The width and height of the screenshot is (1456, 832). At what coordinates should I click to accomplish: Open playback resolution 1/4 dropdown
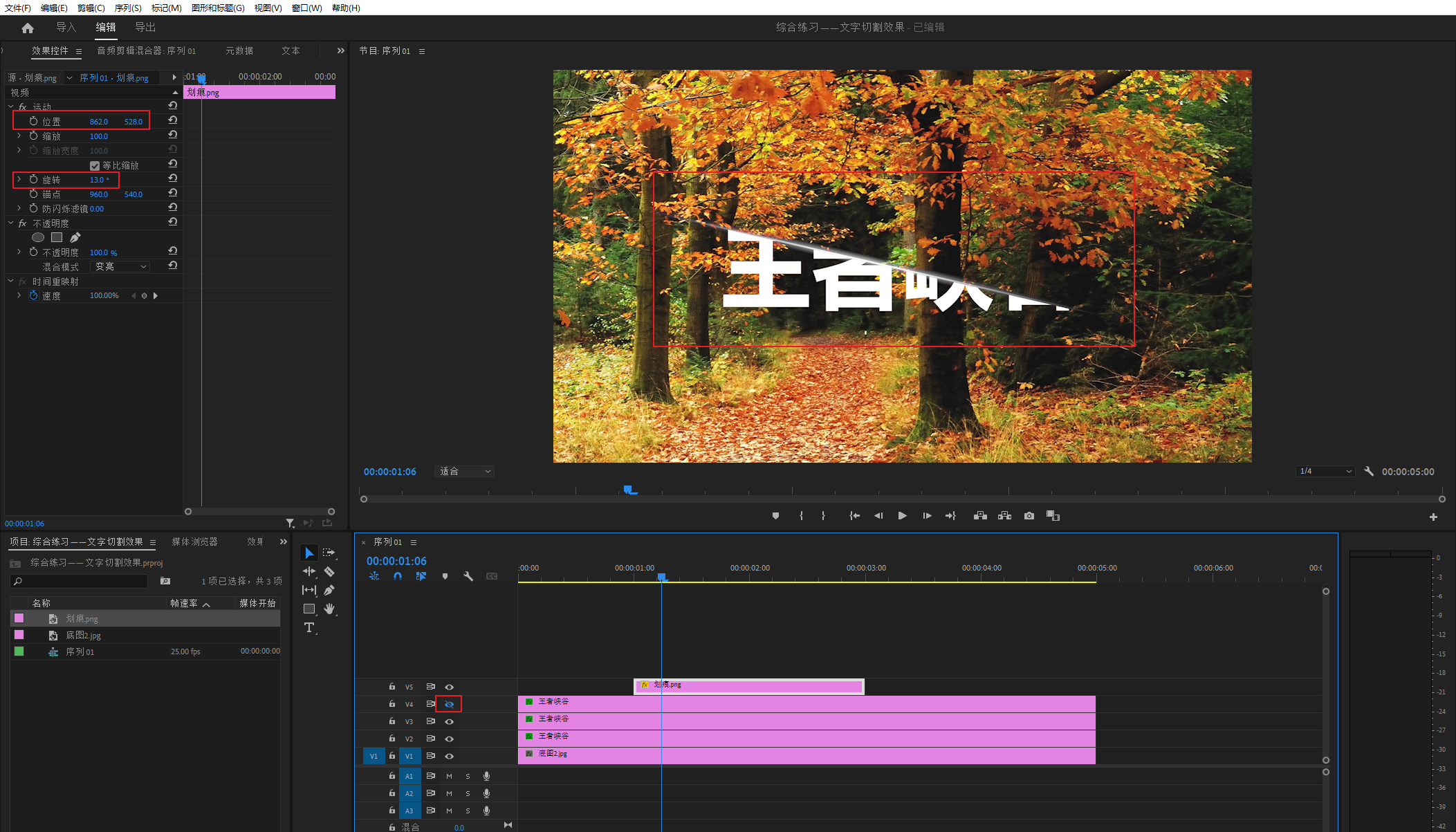tap(1325, 471)
